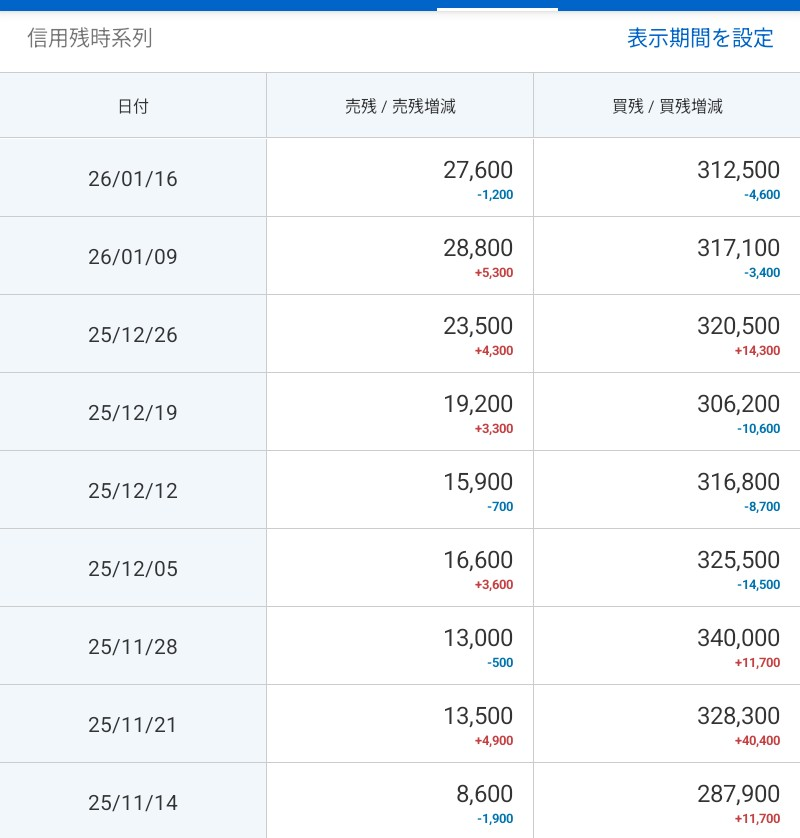Screen dimensions: 800x838
Task: Choose the 25/11/28 date cell
Action: click(x=133, y=647)
